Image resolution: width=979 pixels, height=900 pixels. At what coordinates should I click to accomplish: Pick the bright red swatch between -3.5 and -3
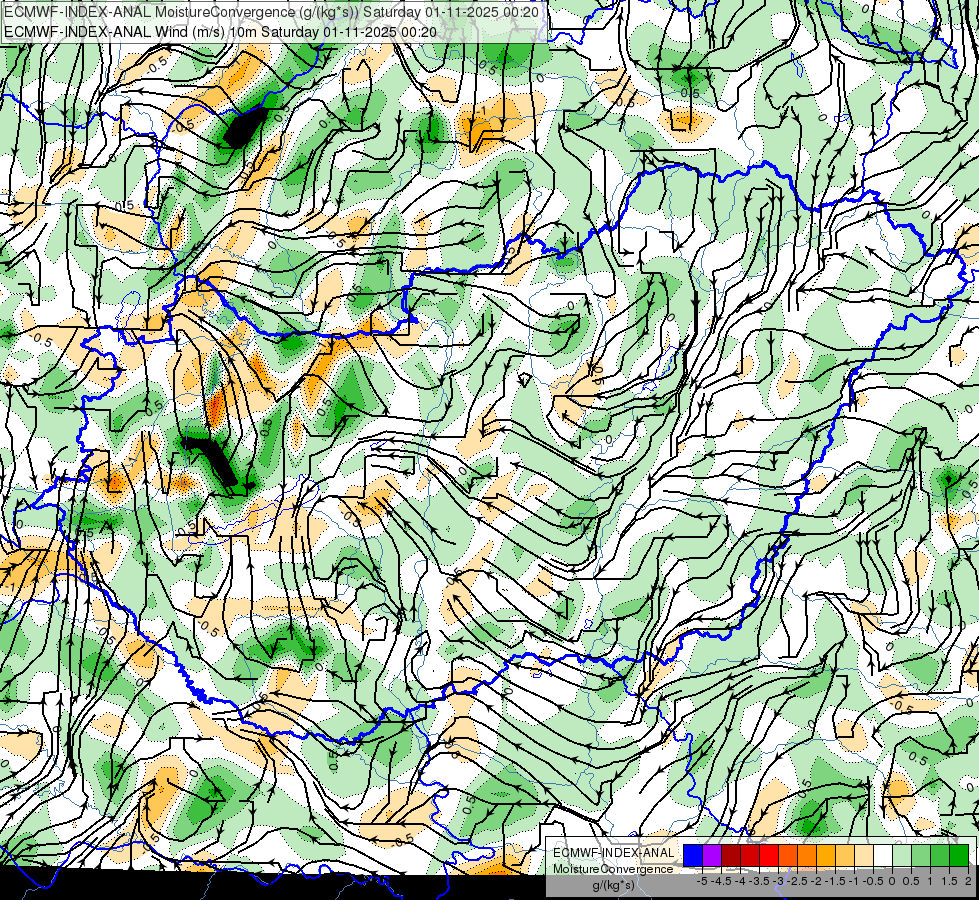(x=769, y=856)
